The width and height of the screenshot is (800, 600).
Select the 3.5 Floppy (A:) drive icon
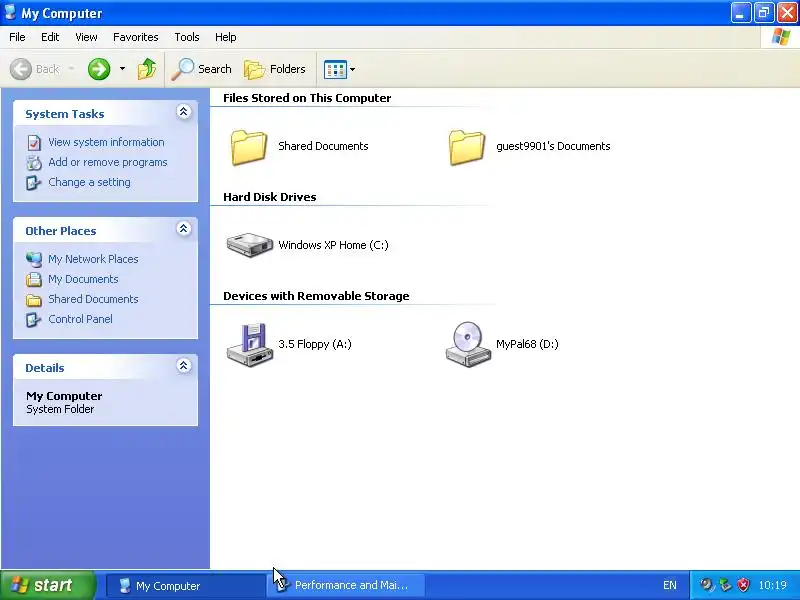pos(249,344)
